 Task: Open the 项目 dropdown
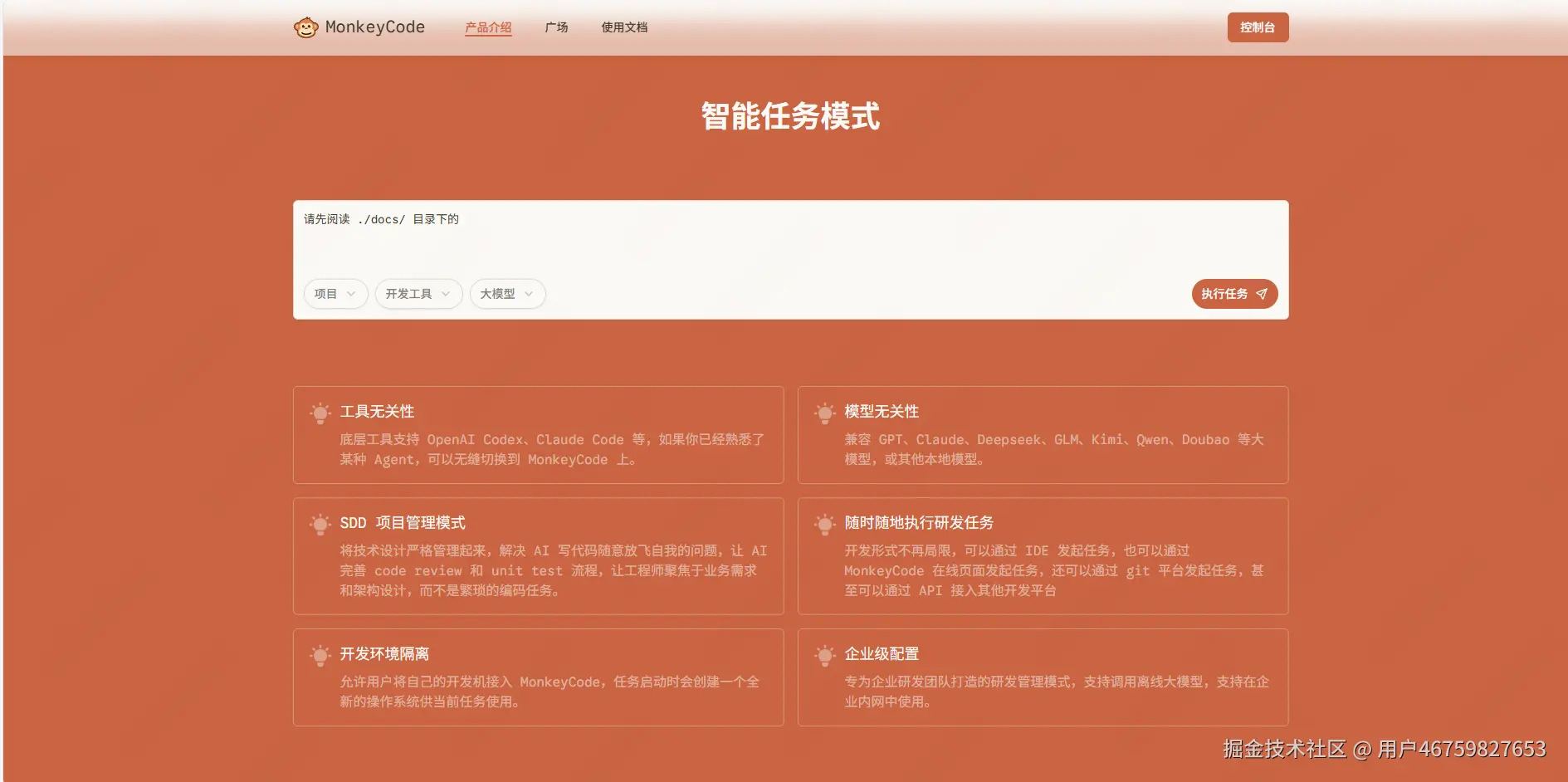coord(335,293)
